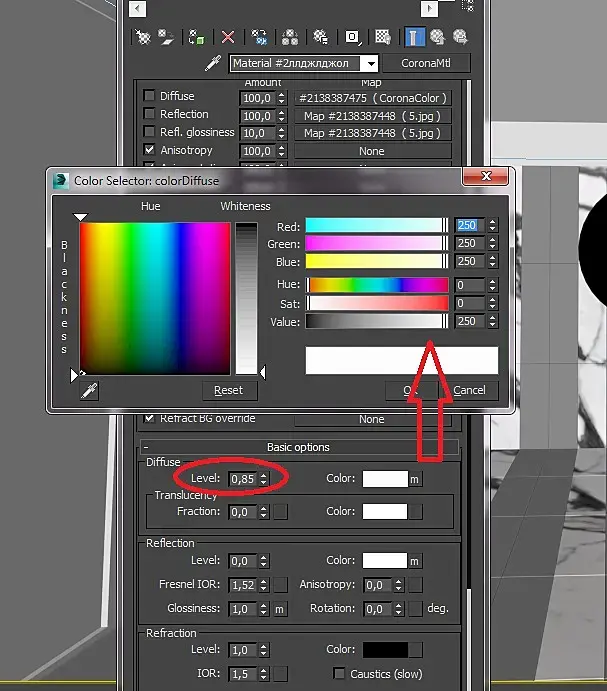Click the Reflection Color white swatch
The width and height of the screenshot is (607, 691).
coord(385,561)
